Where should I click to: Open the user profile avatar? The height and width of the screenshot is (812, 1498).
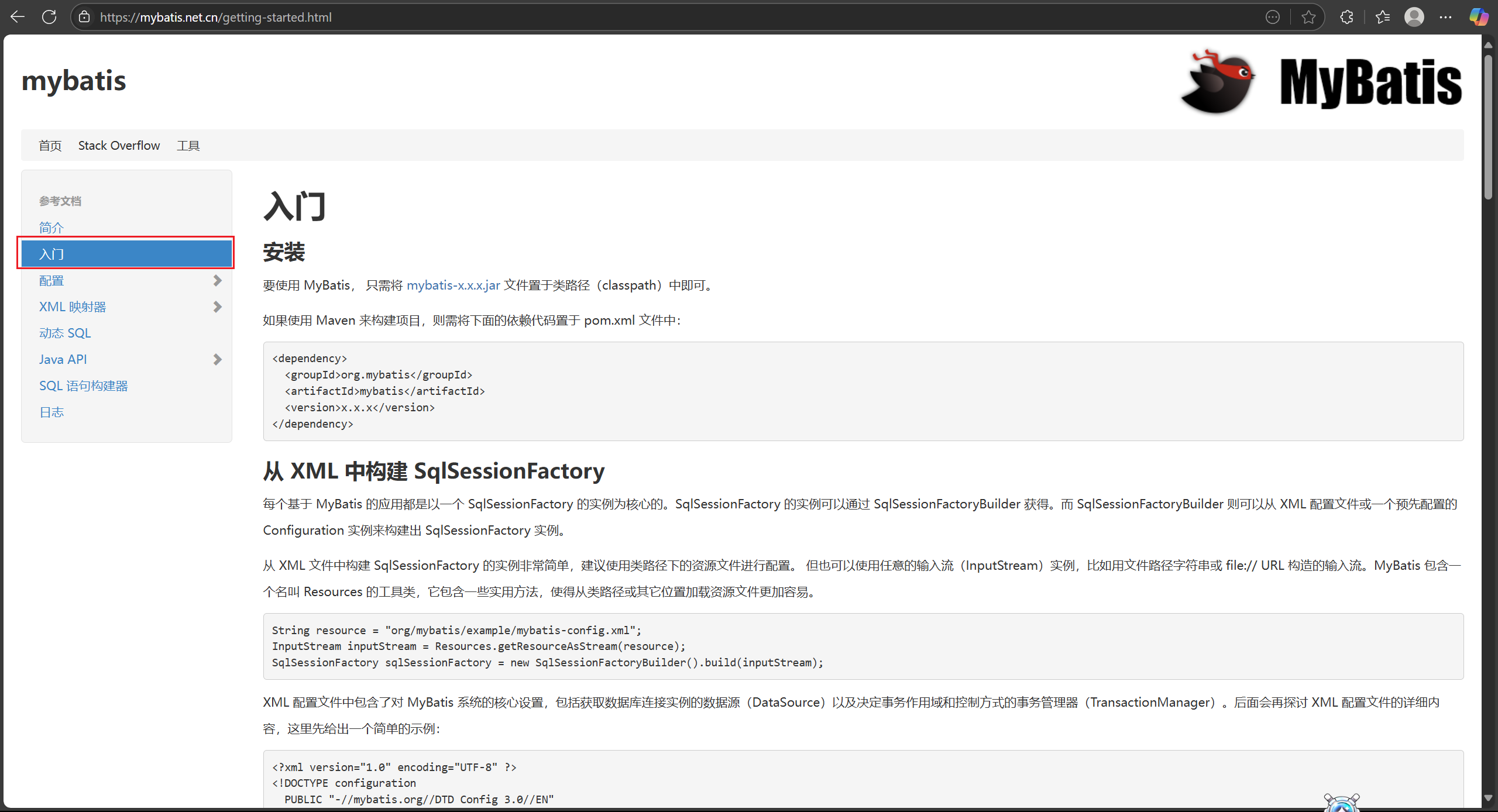(1414, 17)
